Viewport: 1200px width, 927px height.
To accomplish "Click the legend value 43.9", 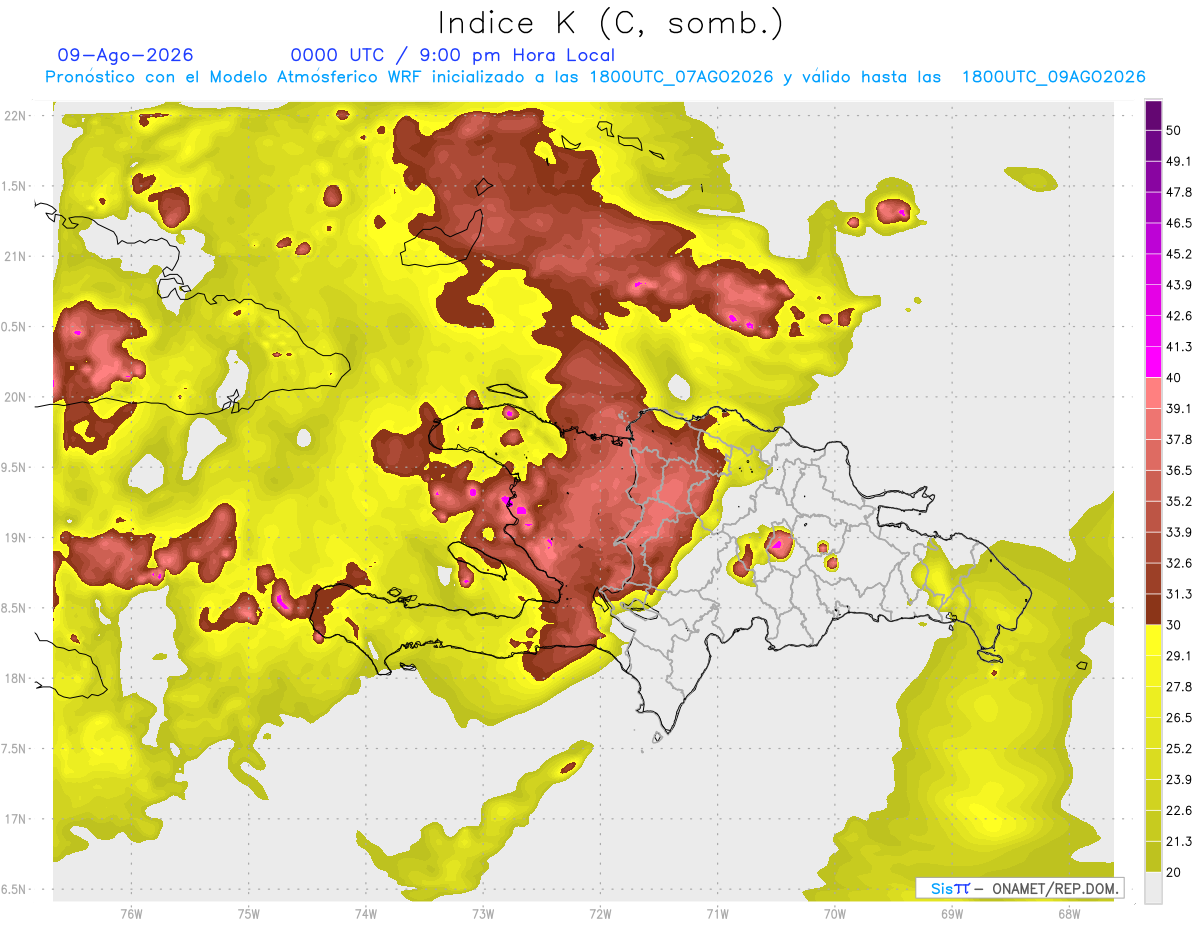I will [1179, 285].
